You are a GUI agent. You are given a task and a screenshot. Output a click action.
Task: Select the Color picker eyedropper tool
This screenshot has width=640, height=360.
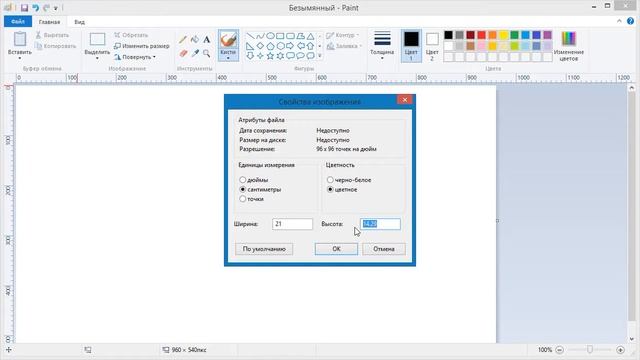coord(195,53)
